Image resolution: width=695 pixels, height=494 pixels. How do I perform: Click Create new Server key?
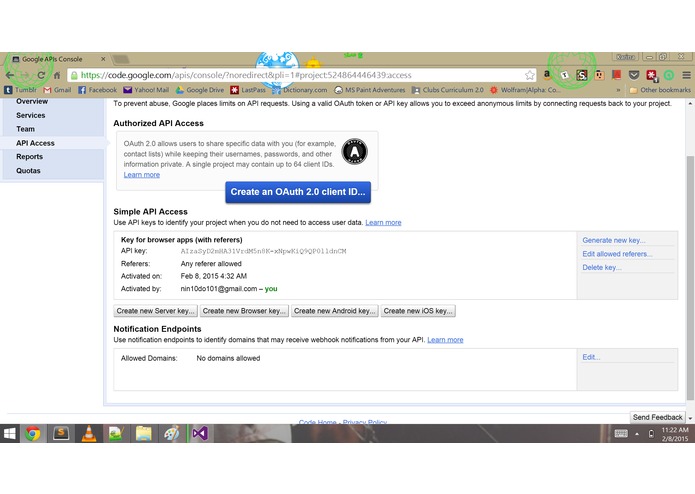click(x=156, y=311)
